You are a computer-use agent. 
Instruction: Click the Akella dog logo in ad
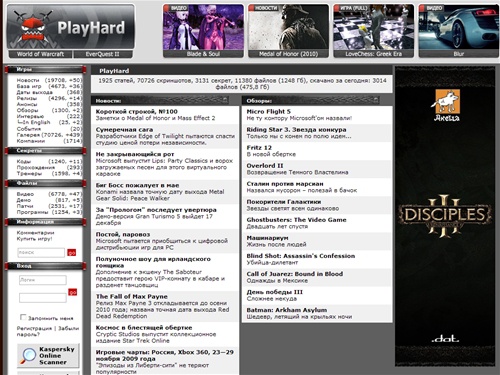447,105
